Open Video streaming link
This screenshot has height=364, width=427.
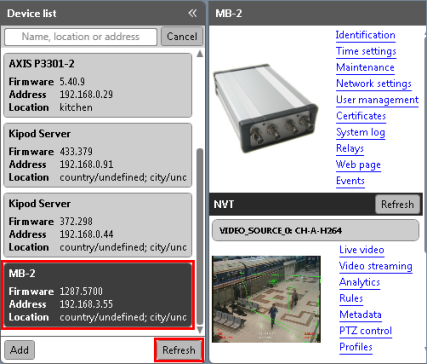pos(376,266)
